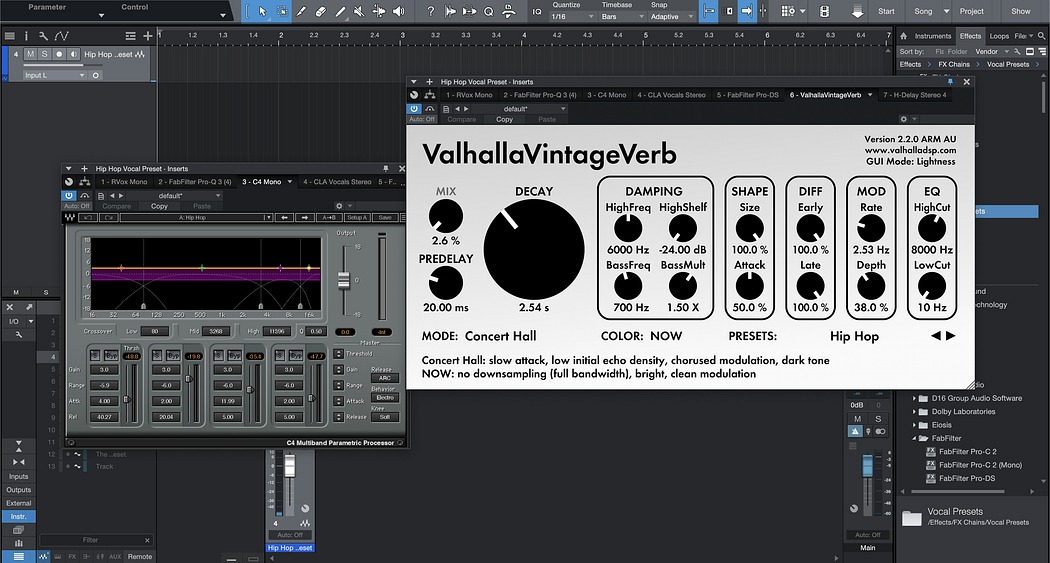Mute the Hip Hop preset track
This screenshot has width=1050, height=563.
(30, 55)
